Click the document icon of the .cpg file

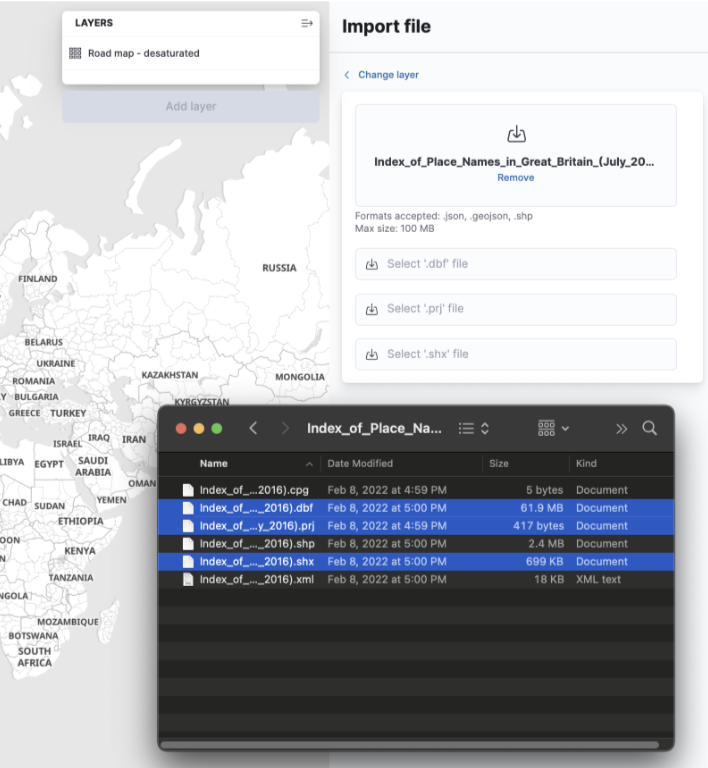click(x=187, y=490)
